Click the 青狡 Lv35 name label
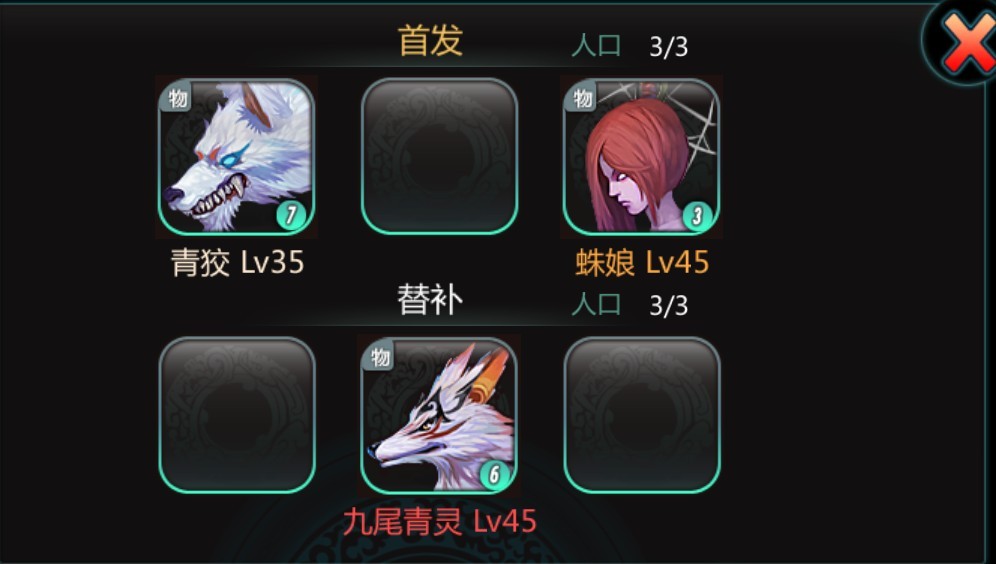 tap(238, 262)
